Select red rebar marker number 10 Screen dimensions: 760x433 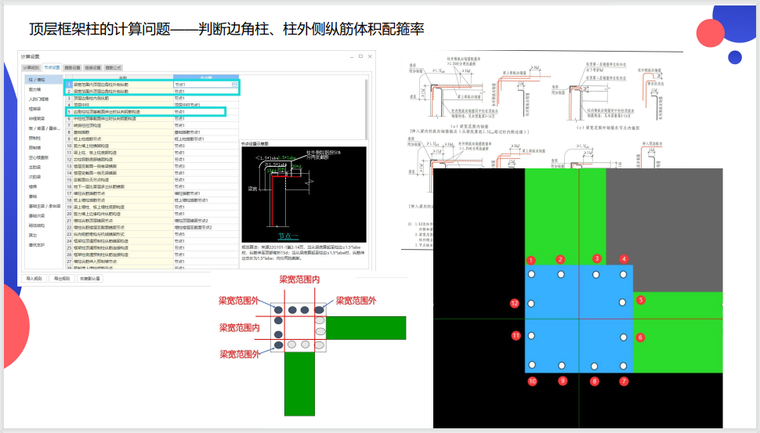(532, 381)
